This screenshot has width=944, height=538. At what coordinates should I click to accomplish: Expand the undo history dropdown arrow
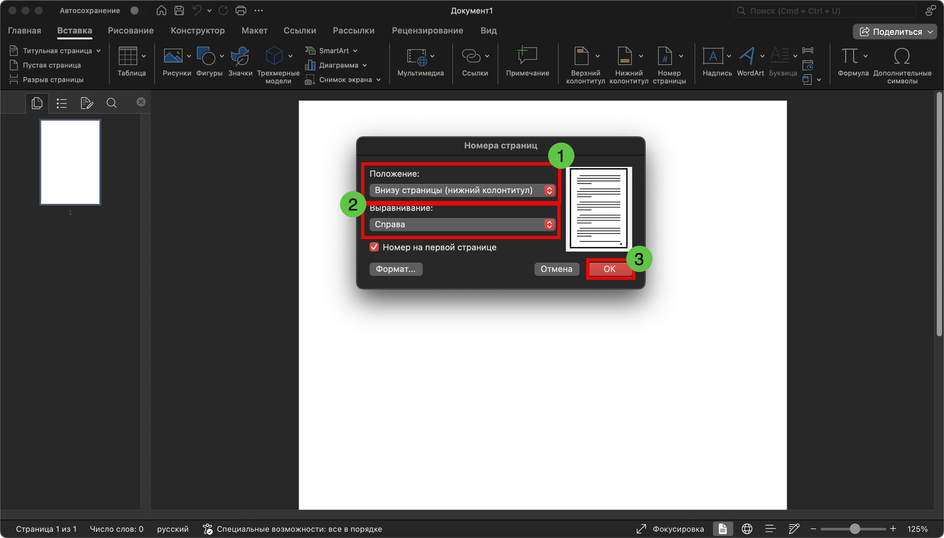[210, 10]
